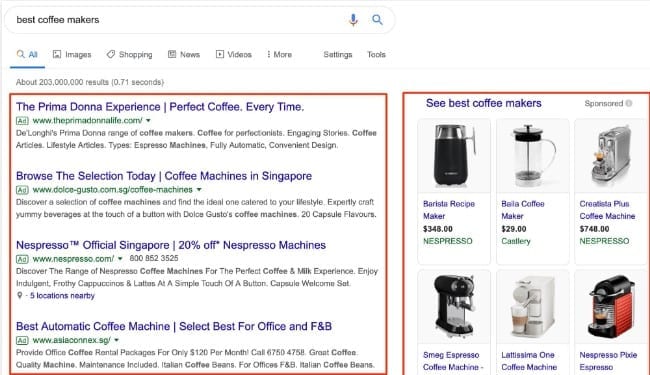Click the phone number 800 852 3525
This screenshot has height=375, width=650.
coord(154,259)
